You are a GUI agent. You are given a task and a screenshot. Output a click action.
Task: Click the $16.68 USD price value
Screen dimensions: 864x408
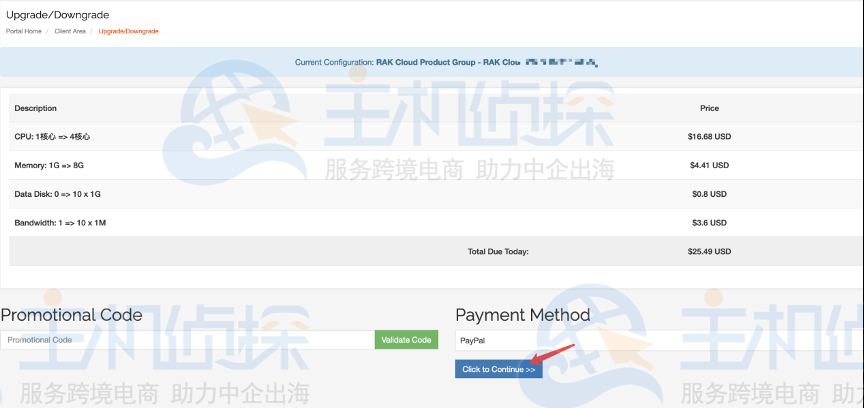click(x=709, y=137)
